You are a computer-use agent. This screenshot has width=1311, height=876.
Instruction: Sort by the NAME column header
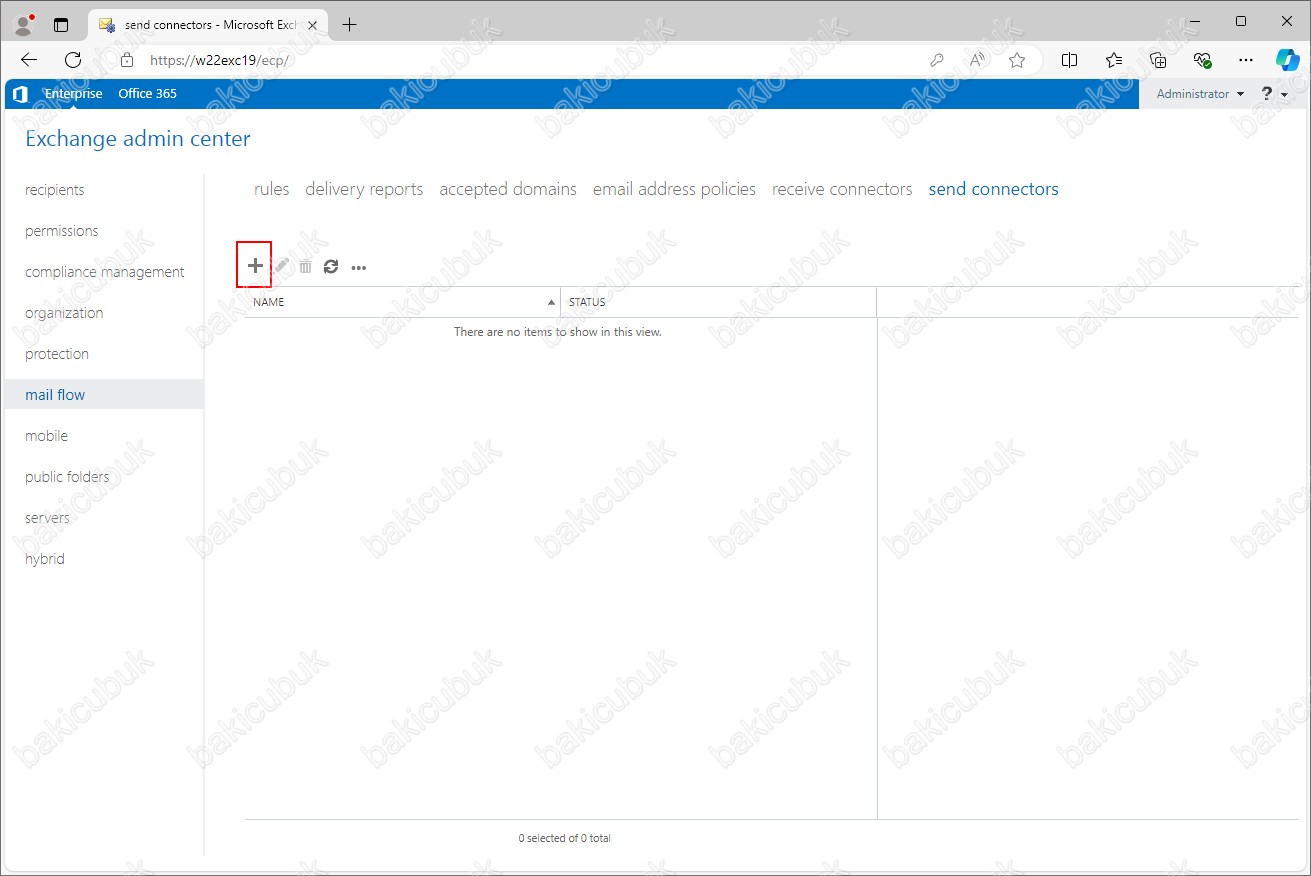(402, 302)
